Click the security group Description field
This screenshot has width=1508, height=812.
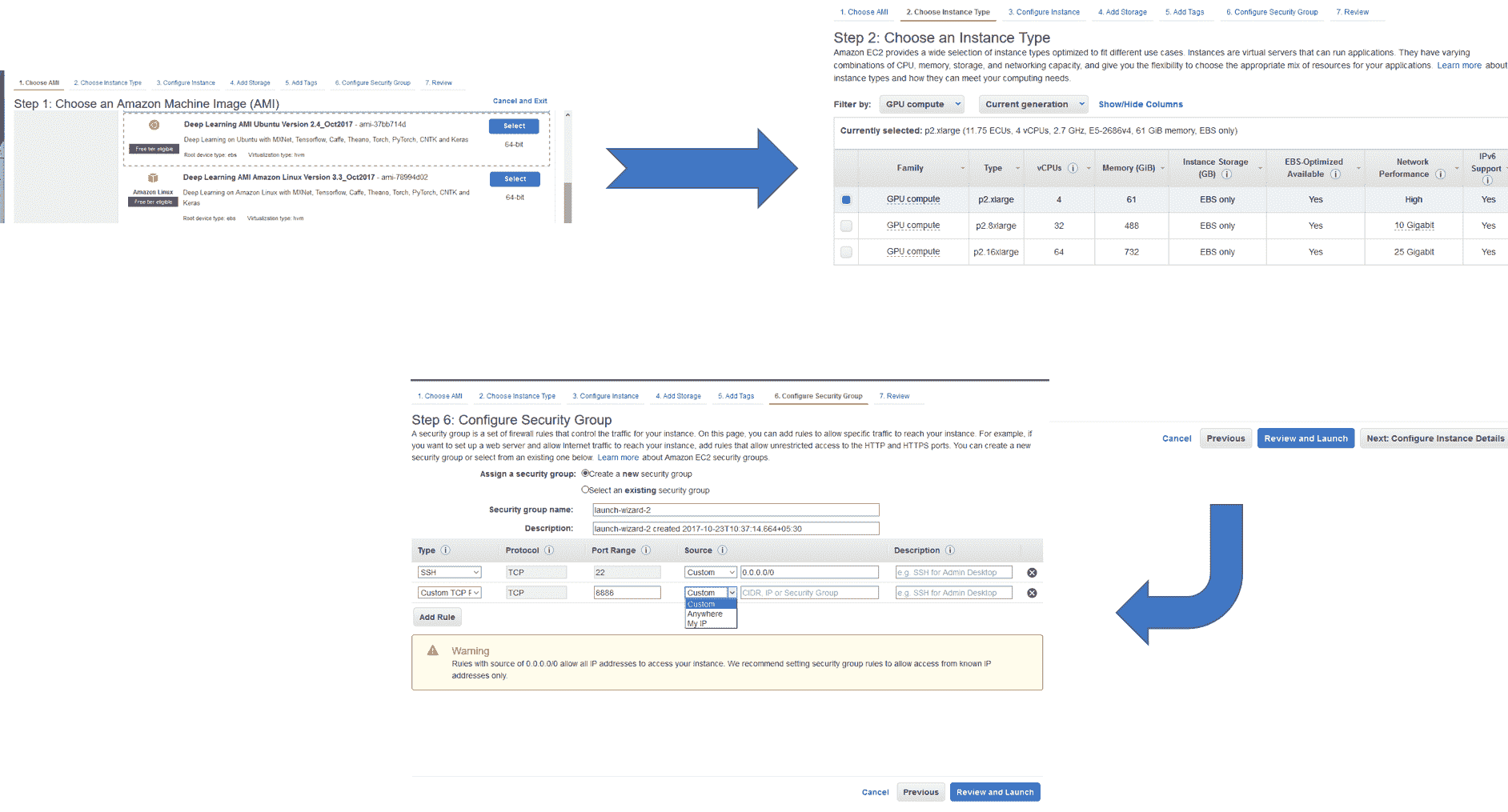coord(736,529)
